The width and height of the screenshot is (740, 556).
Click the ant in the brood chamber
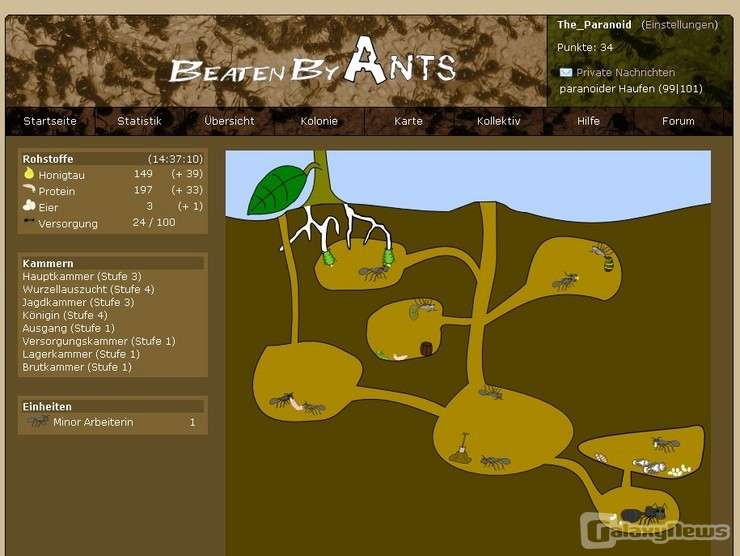[666, 444]
